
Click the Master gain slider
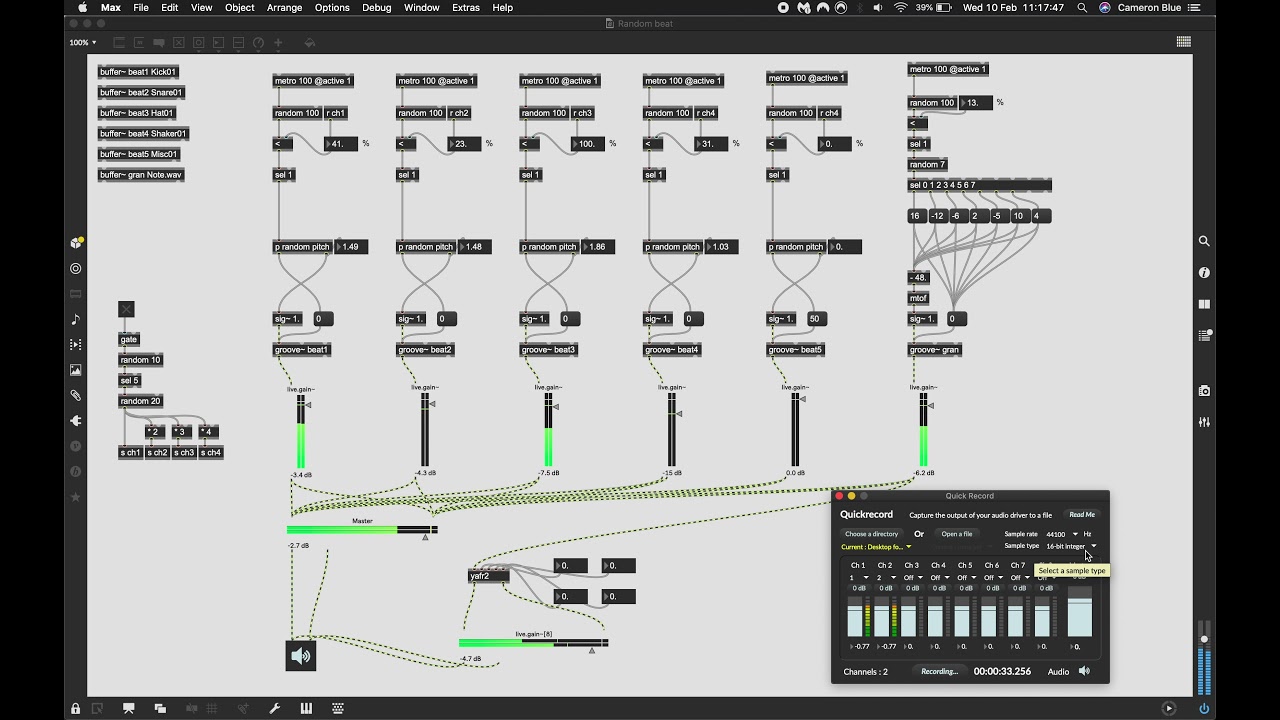click(x=362, y=529)
